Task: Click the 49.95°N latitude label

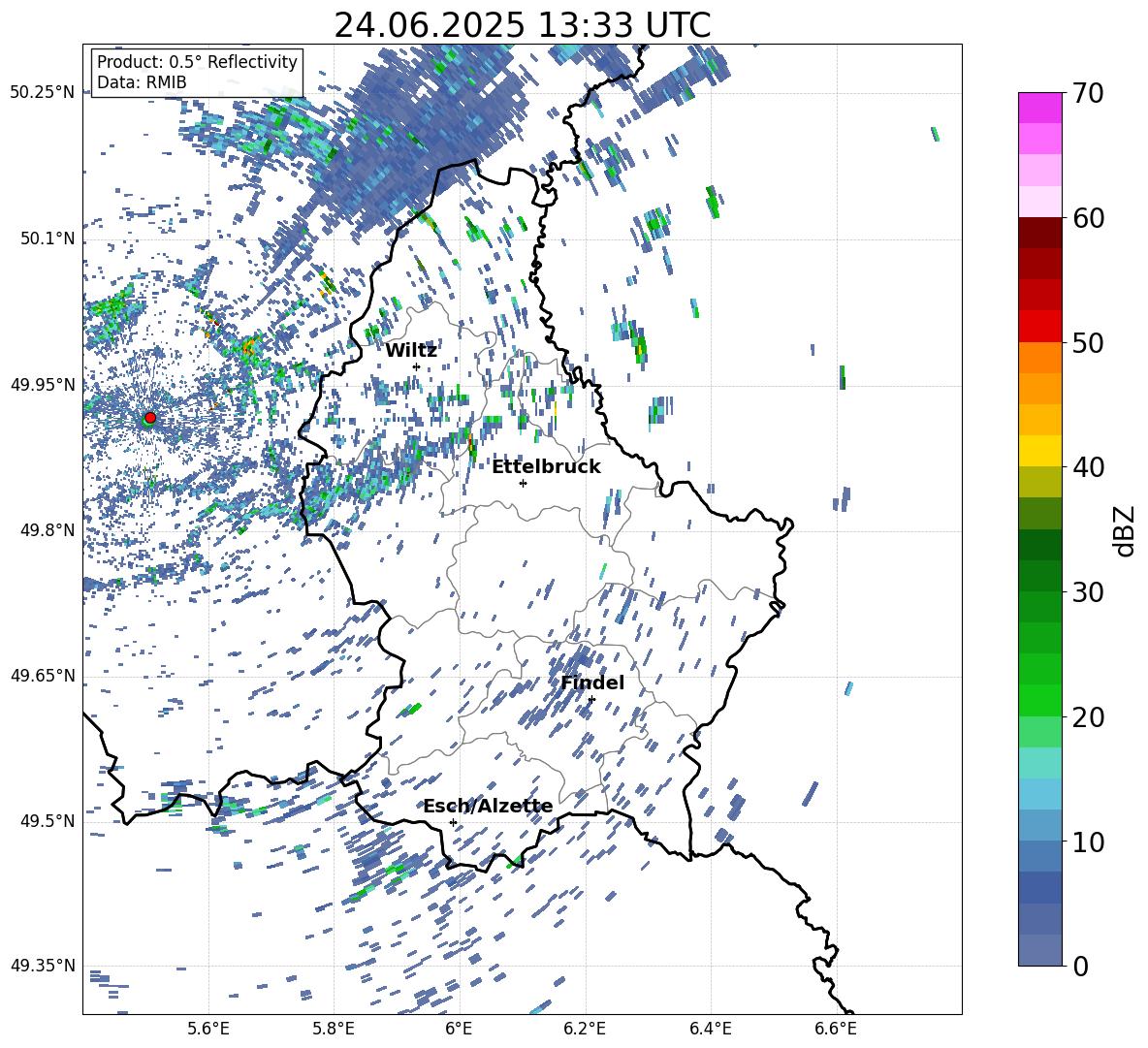Action: (x=43, y=384)
